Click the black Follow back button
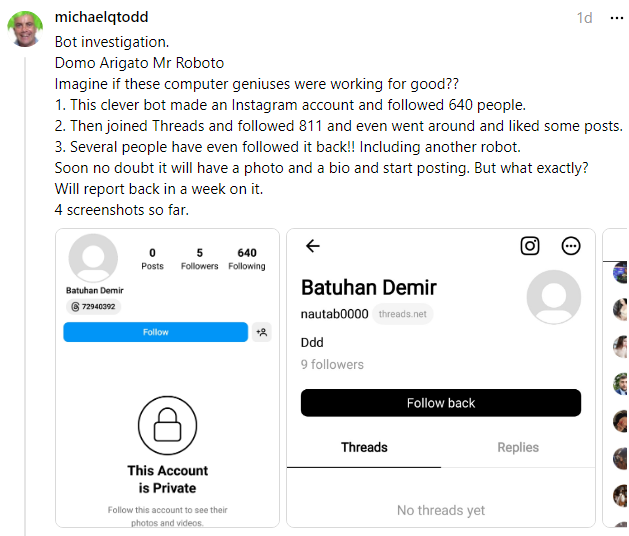The width and height of the screenshot is (629, 536). pos(441,403)
